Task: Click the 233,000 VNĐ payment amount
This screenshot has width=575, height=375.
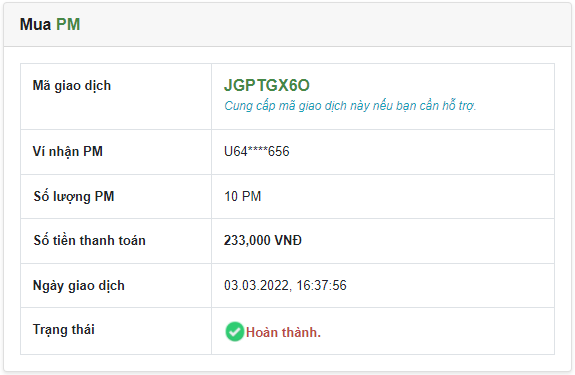Action: (x=263, y=240)
